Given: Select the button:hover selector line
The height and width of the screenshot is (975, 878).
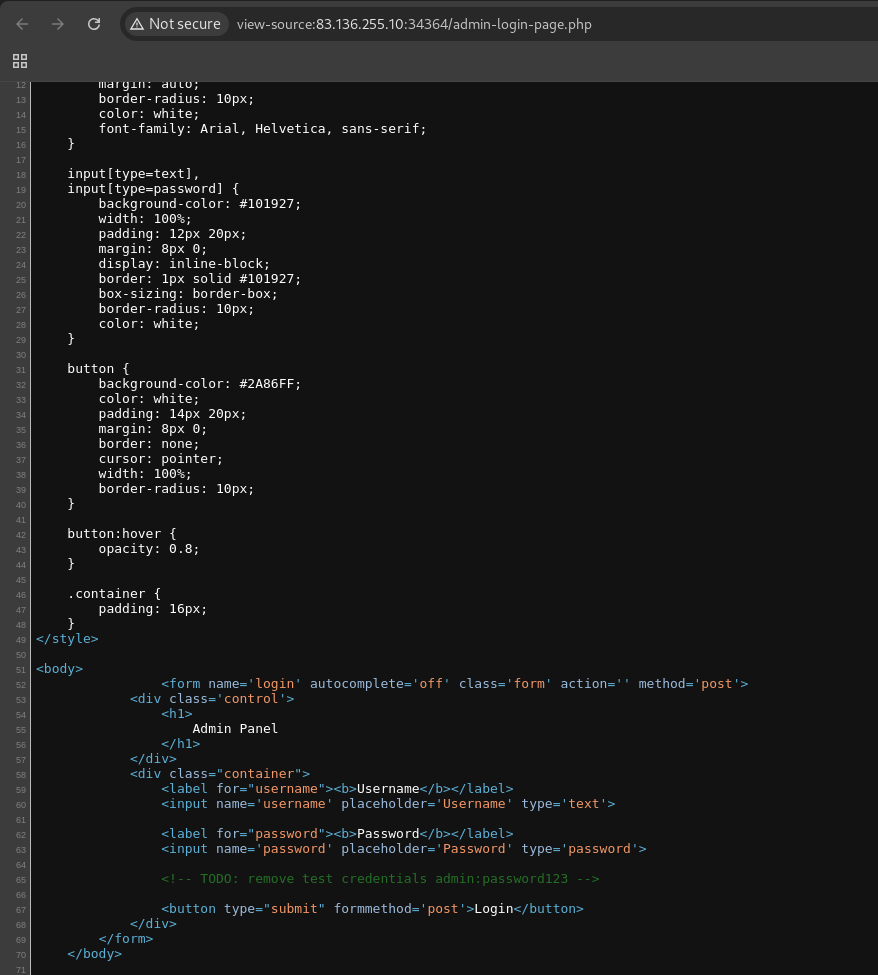Looking at the screenshot, I should [x=122, y=534].
